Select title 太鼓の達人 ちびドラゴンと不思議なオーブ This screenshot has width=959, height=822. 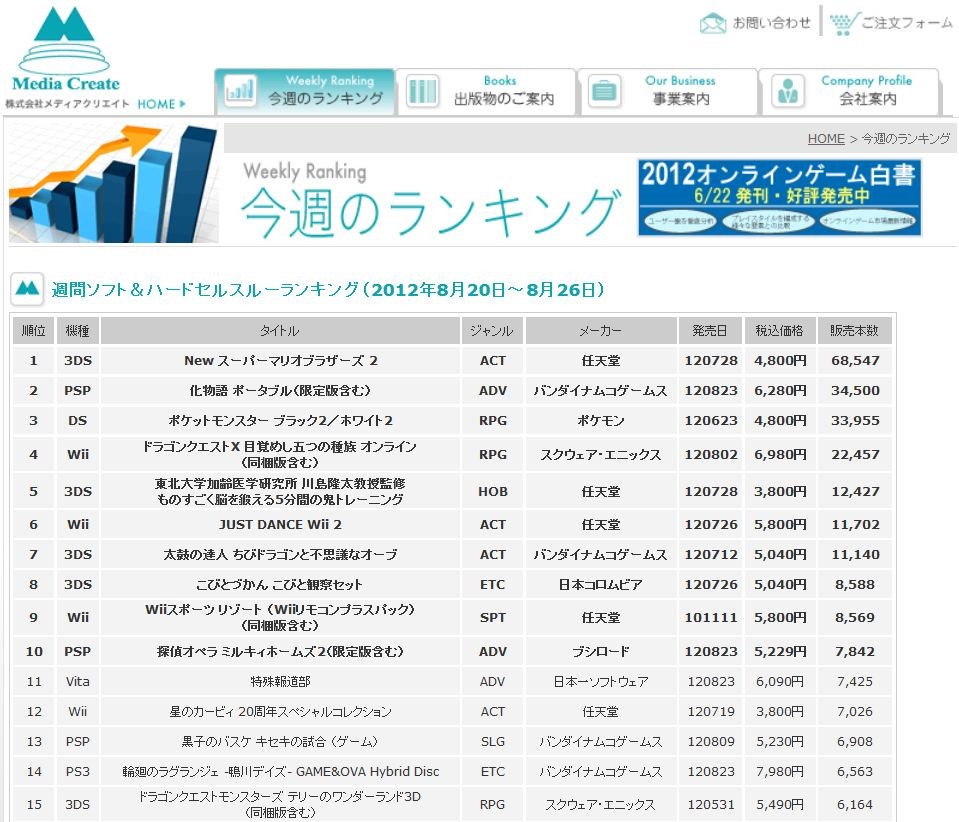[x=280, y=555]
